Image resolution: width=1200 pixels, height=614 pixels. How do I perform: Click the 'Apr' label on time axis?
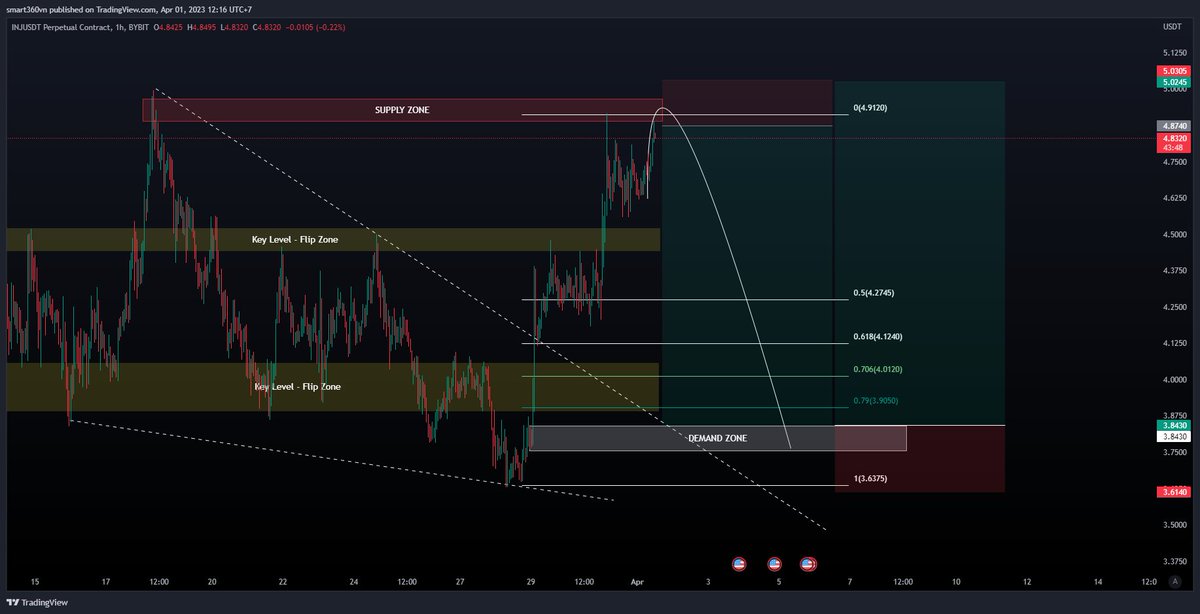click(636, 581)
